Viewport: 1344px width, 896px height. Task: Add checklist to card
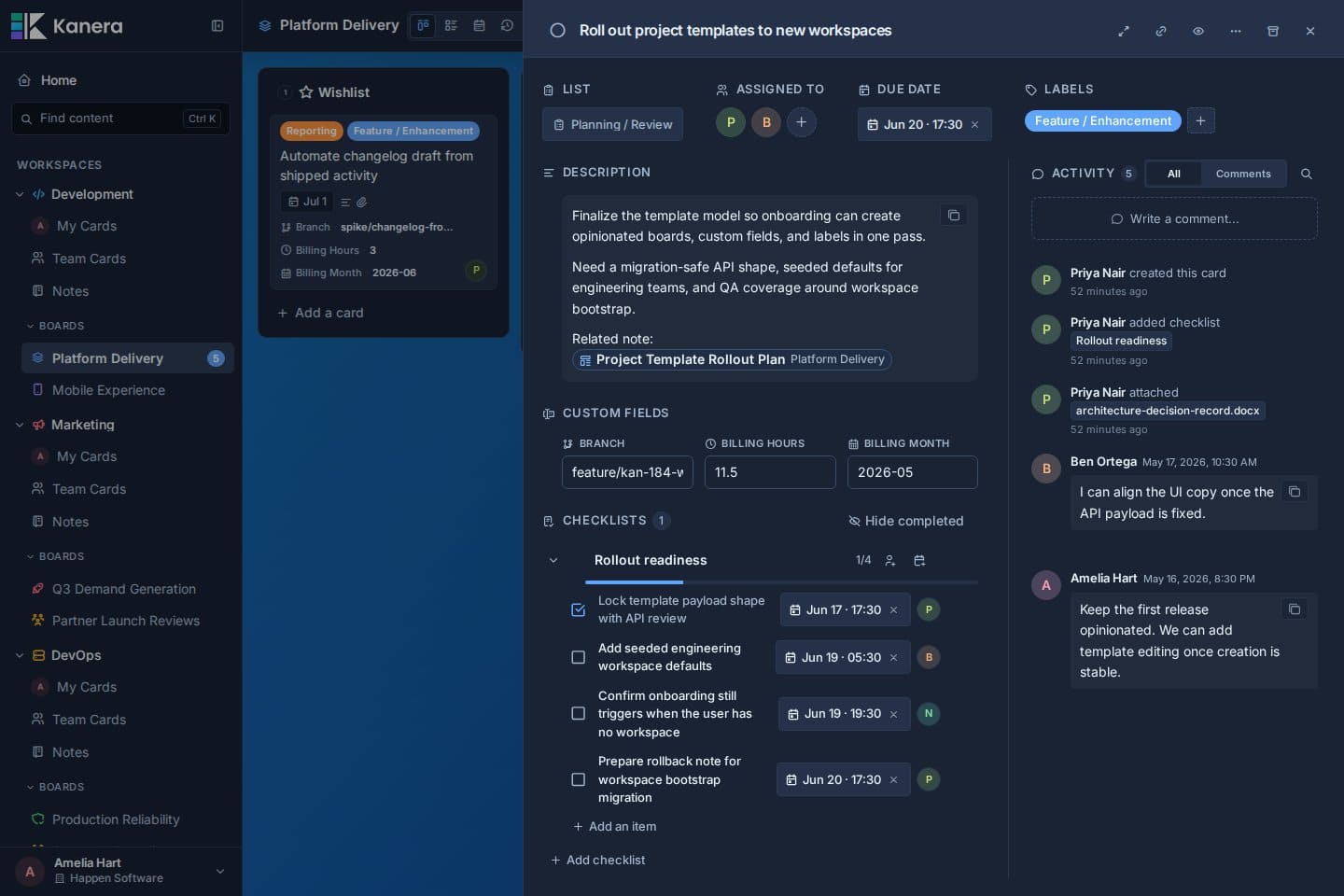tap(597, 861)
